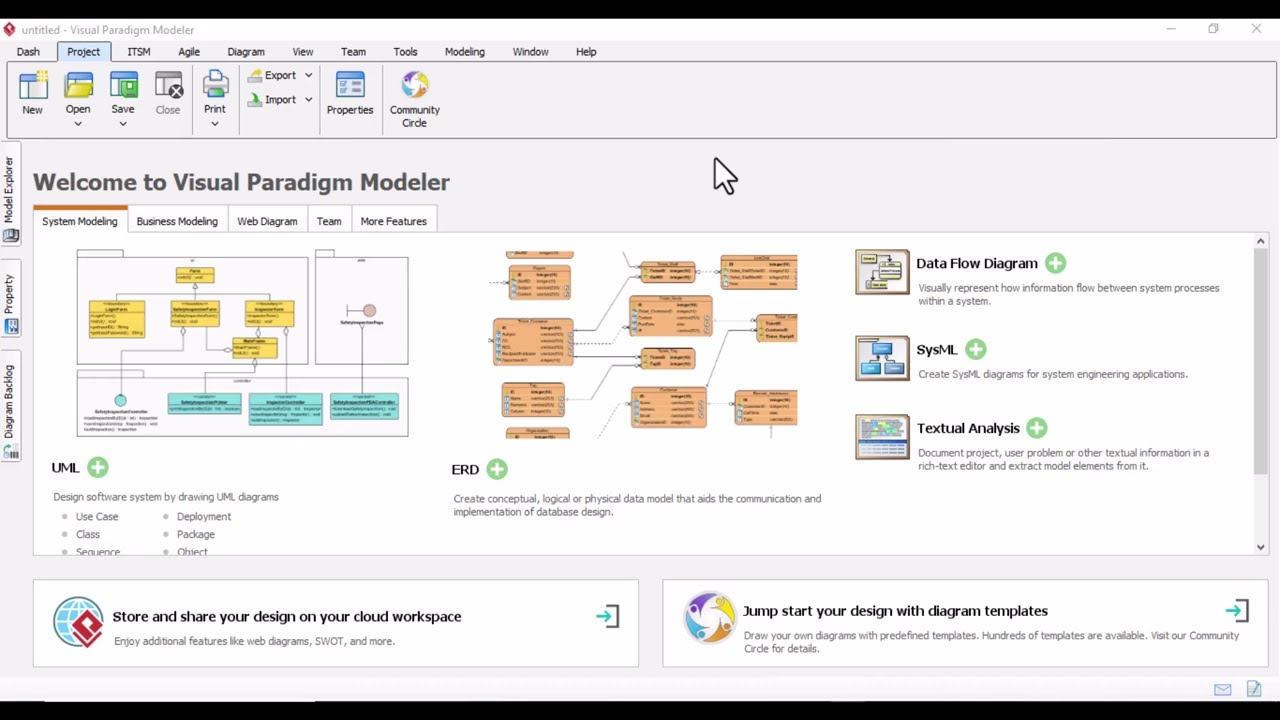Viewport: 1280px width, 720px height.
Task: Click the note document icon in status bar
Action: click(x=1254, y=689)
